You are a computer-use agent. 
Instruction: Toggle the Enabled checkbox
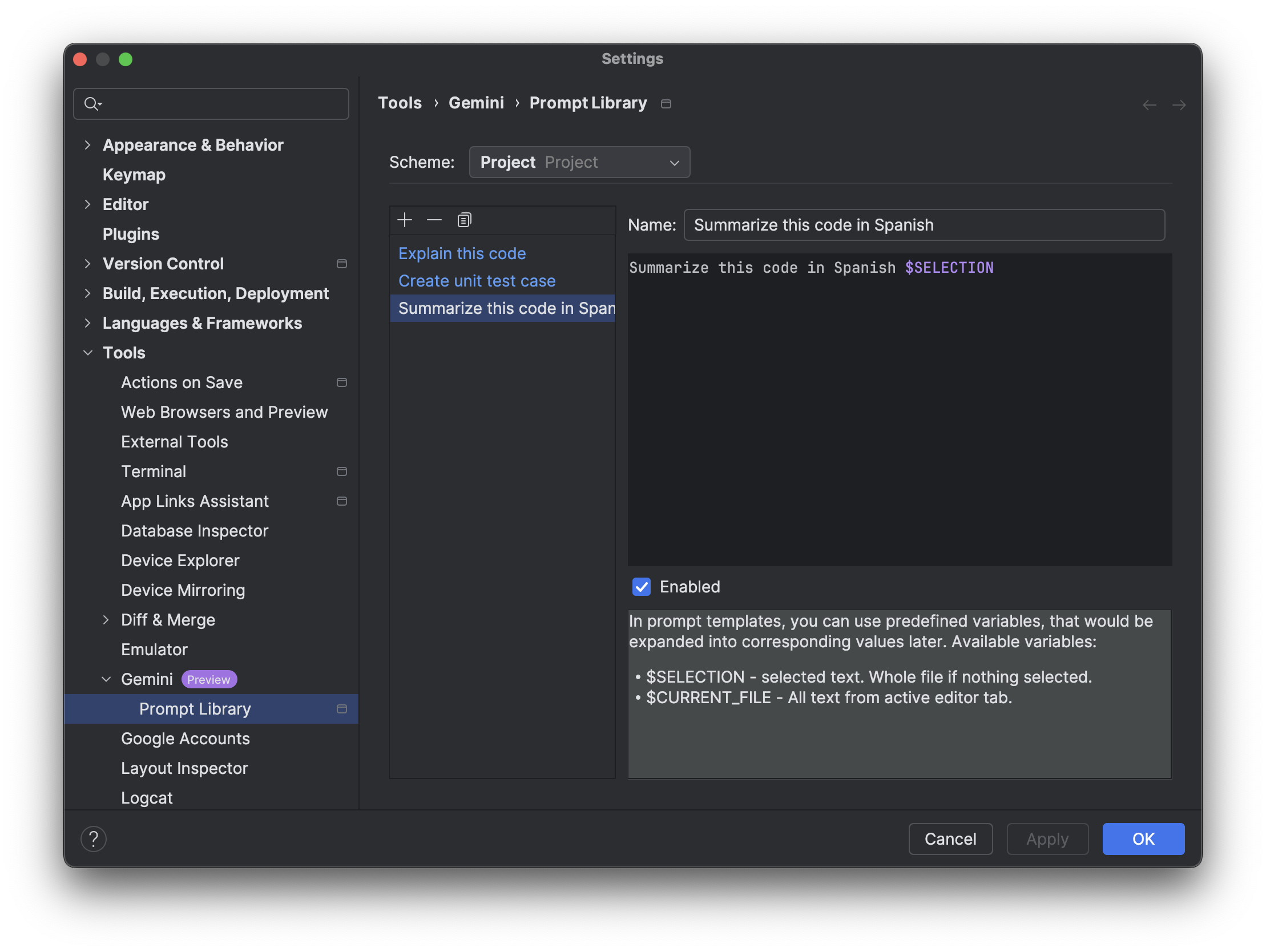(x=642, y=587)
